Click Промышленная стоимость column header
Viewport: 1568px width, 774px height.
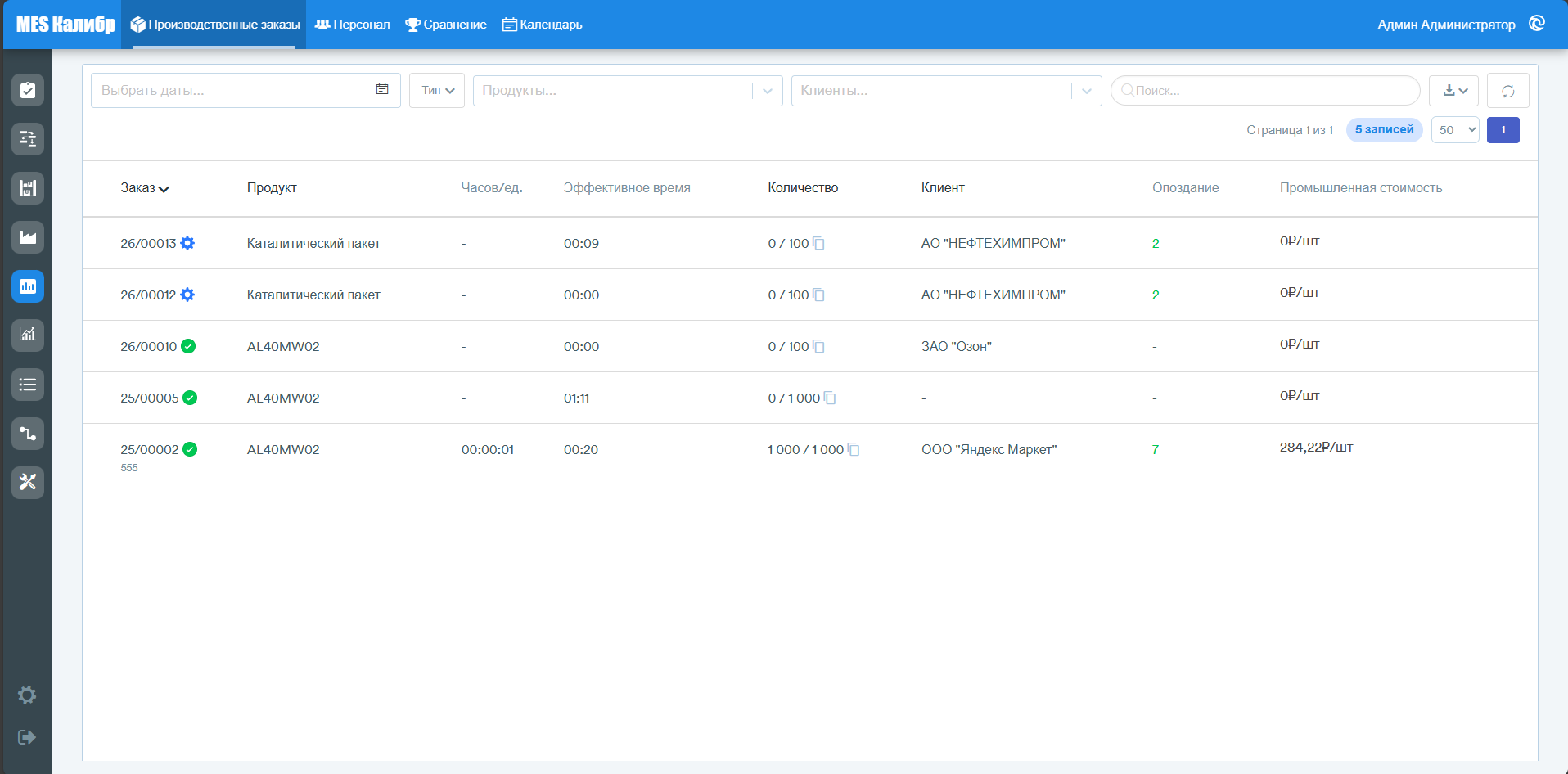[1361, 188]
